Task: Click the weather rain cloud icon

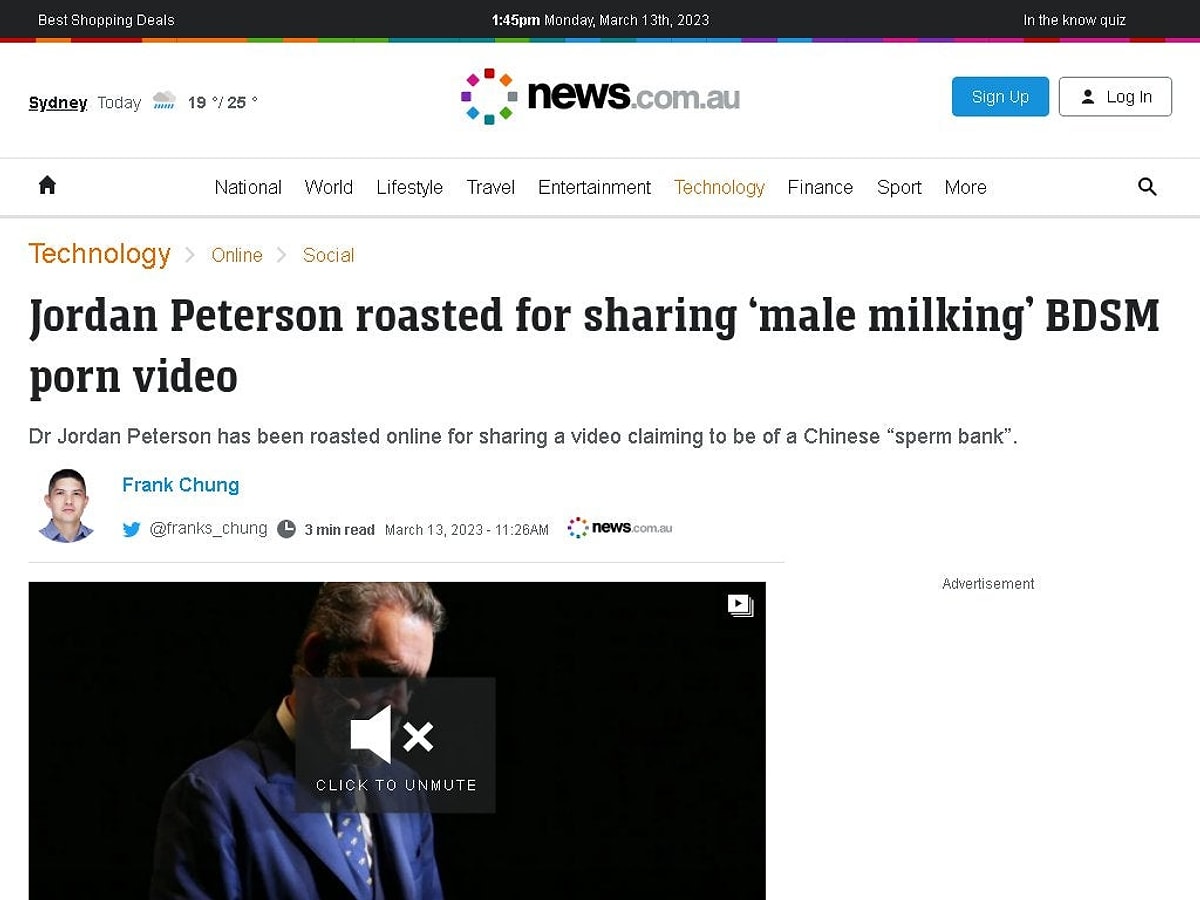Action: 164,101
